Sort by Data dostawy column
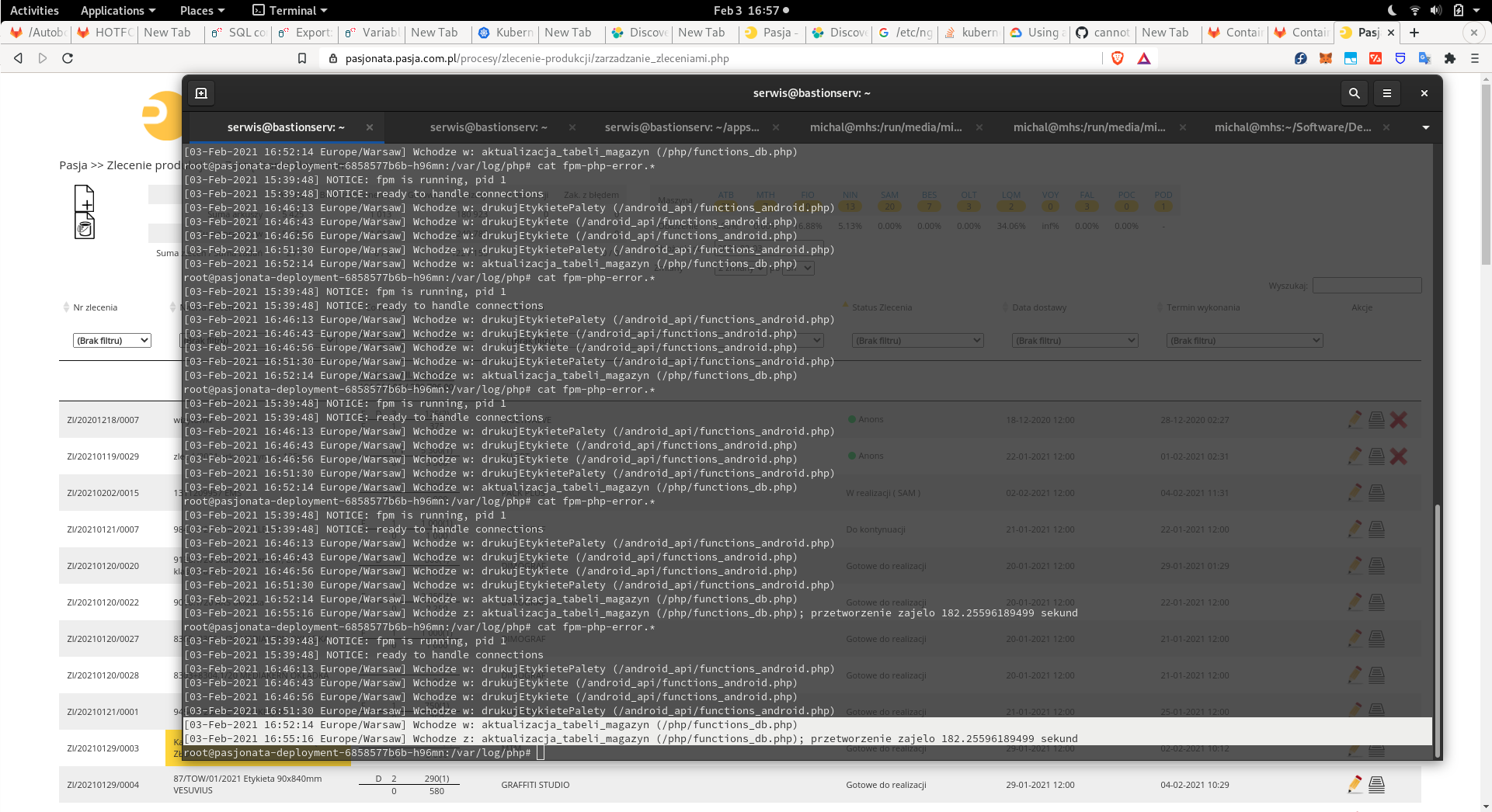Viewport: 1492px width, 812px height. pos(1039,307)
